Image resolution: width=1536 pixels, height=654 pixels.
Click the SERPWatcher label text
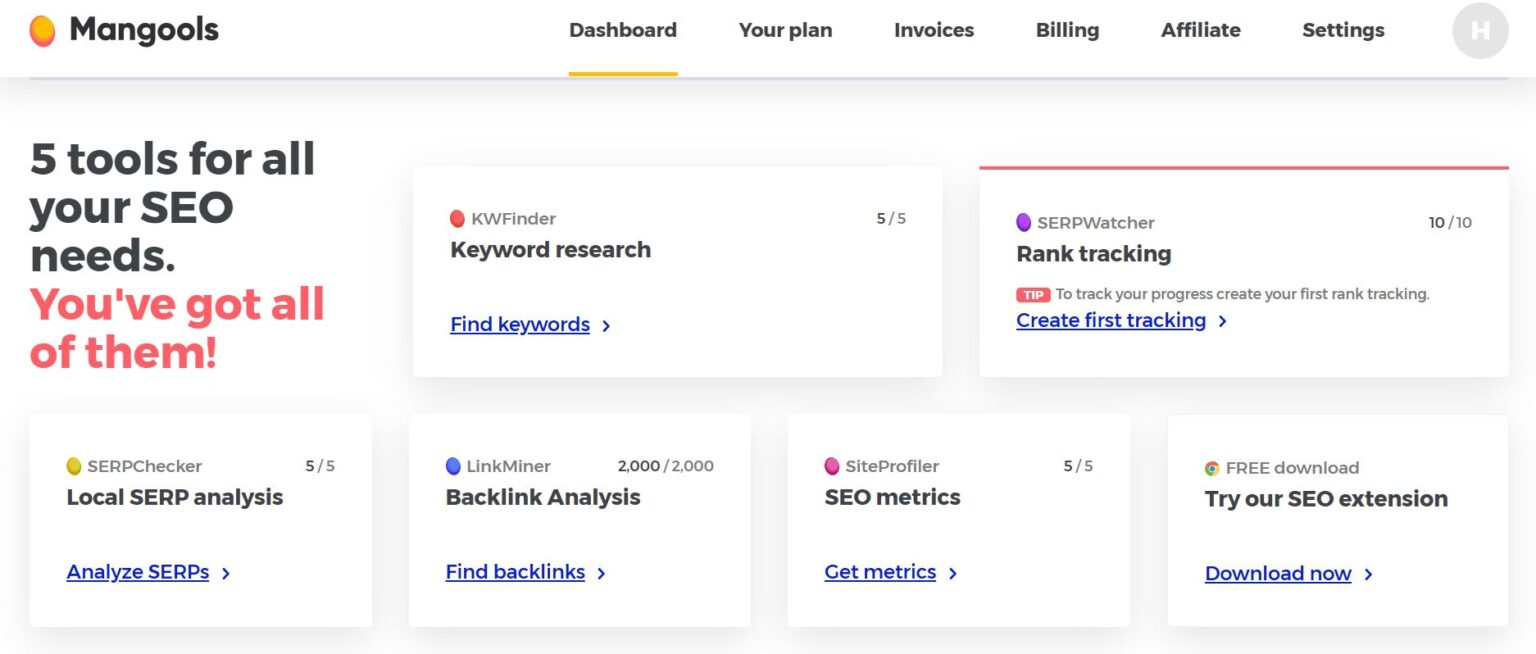(x=1096, y=222)
